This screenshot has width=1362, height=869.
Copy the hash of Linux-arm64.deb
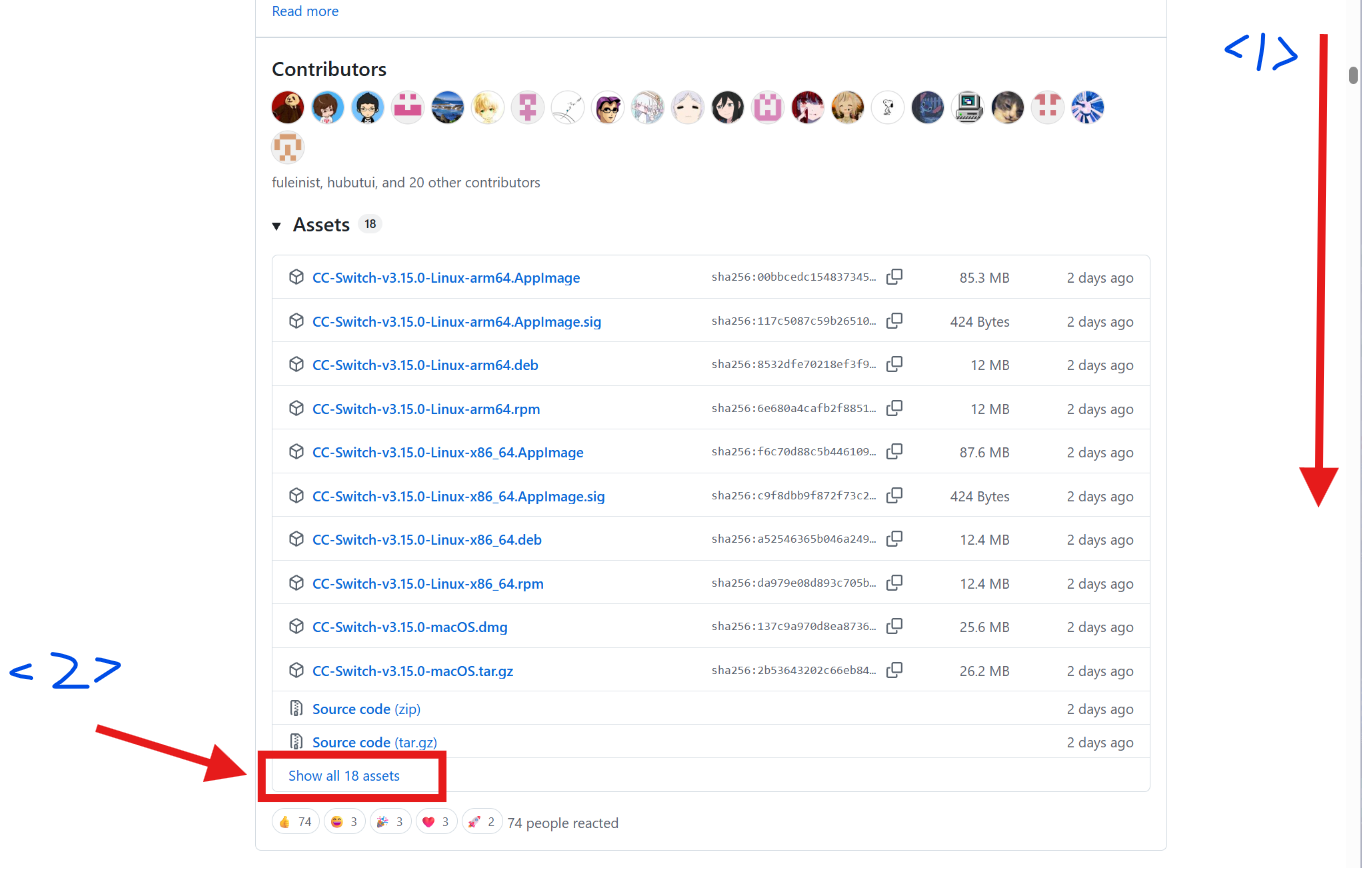pyautogui.click(x=894, y=364)
